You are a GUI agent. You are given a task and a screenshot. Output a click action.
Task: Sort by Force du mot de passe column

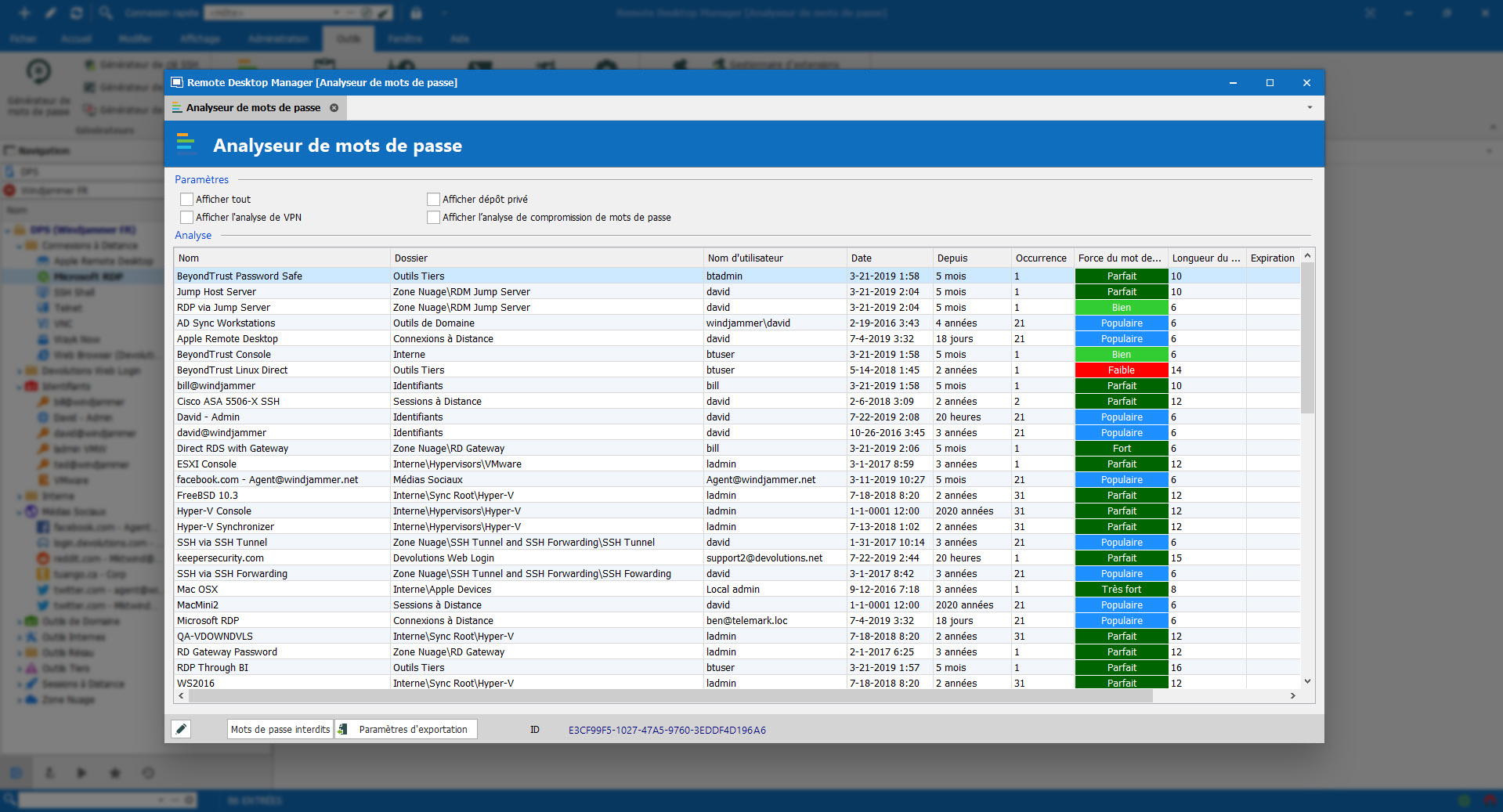pos(1122,258)
